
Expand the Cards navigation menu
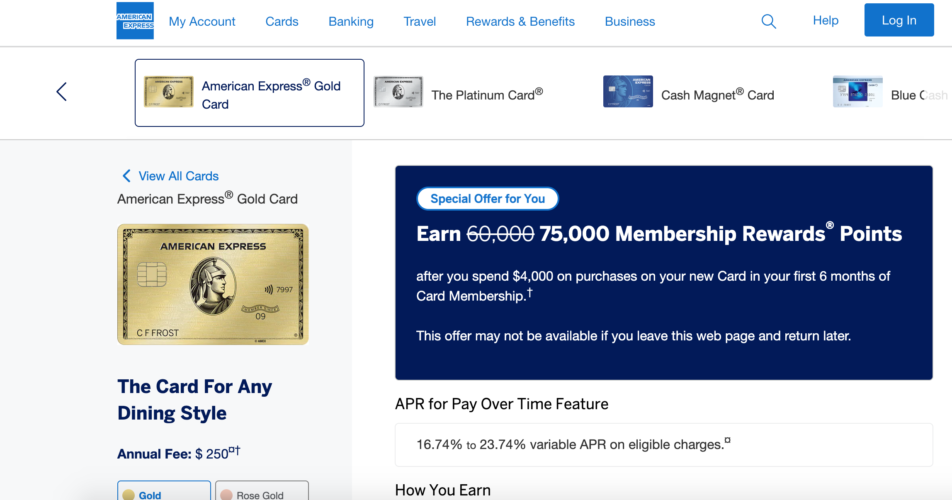pos(282,21)
